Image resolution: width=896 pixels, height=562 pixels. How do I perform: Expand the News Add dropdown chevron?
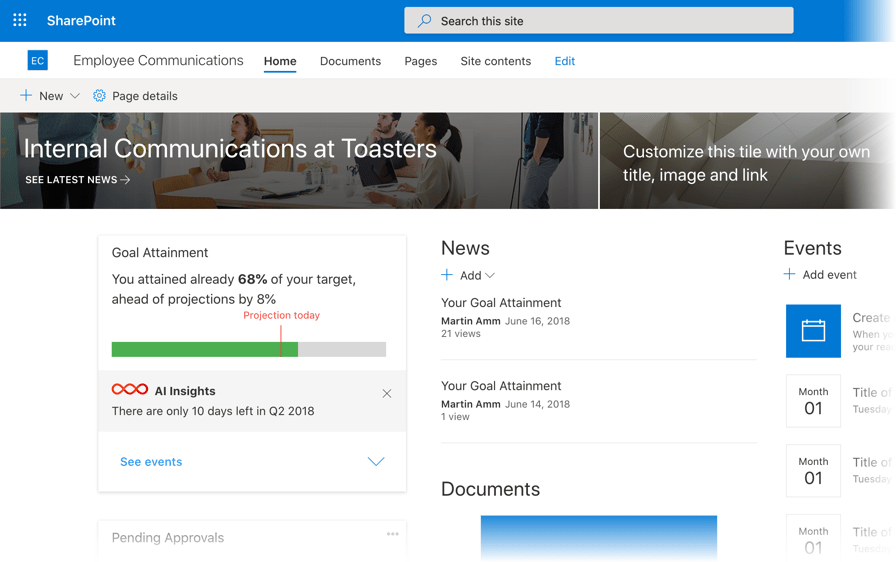(490, 275)
